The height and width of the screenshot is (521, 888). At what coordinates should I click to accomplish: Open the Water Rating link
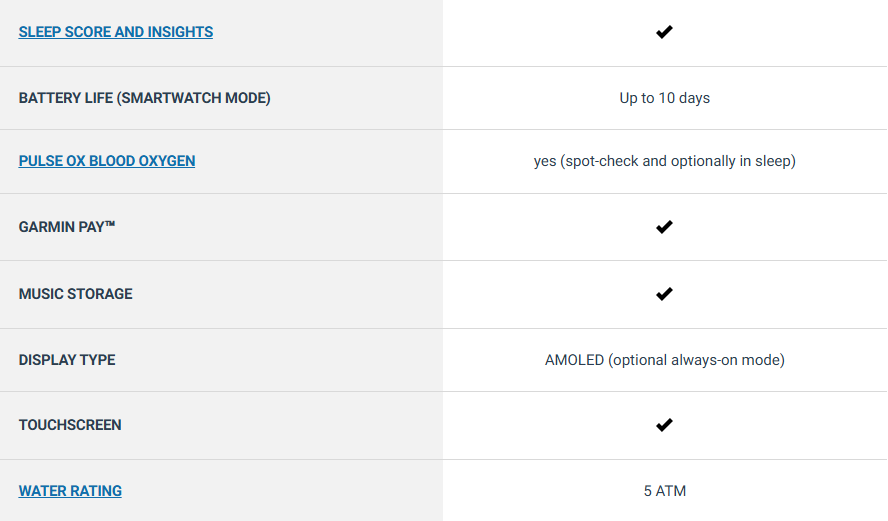point(70,491)
